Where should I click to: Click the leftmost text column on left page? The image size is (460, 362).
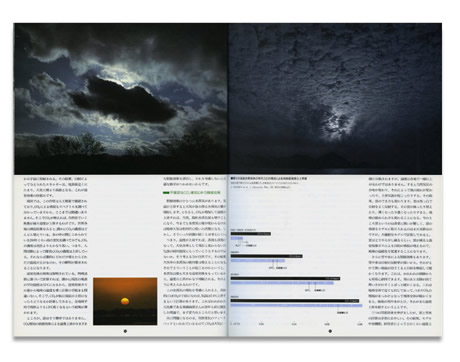[56, 251]
